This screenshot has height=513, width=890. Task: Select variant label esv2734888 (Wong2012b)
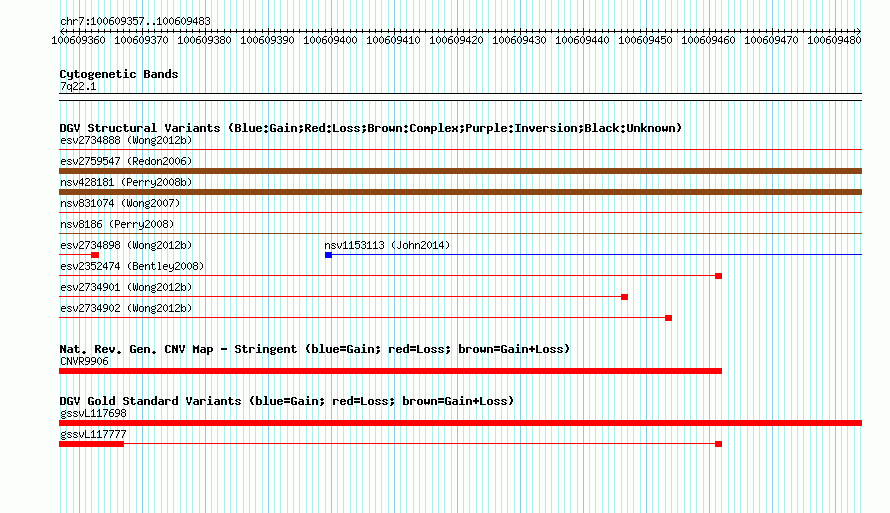126,140
